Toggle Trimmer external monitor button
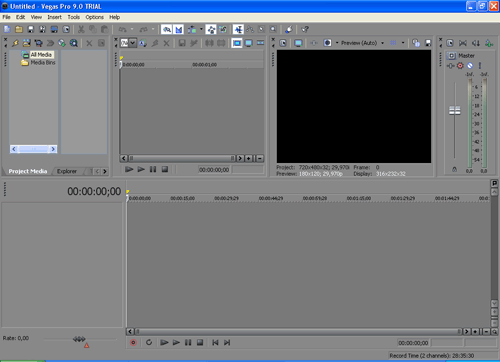 [249, 43]
